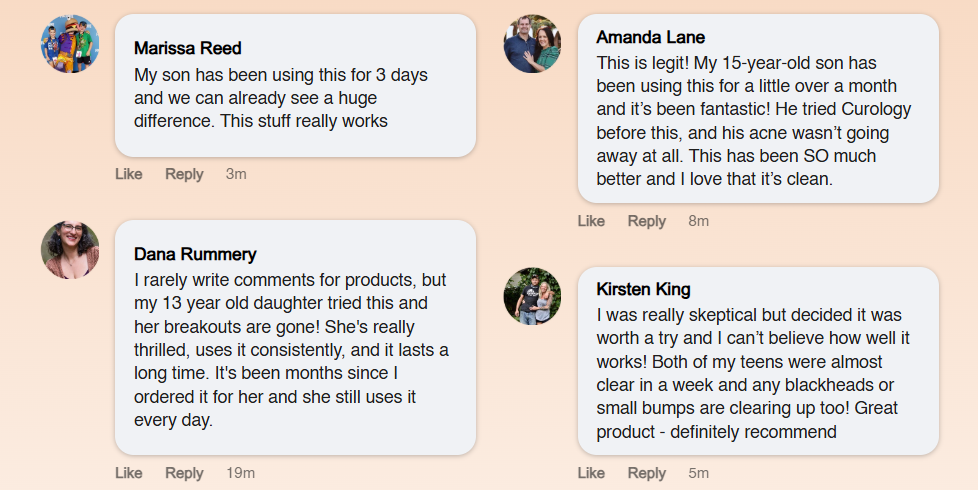Screen dimensions: 978x490
Task: Reply to Amanda Lane's comment
Action: (647, 221)
